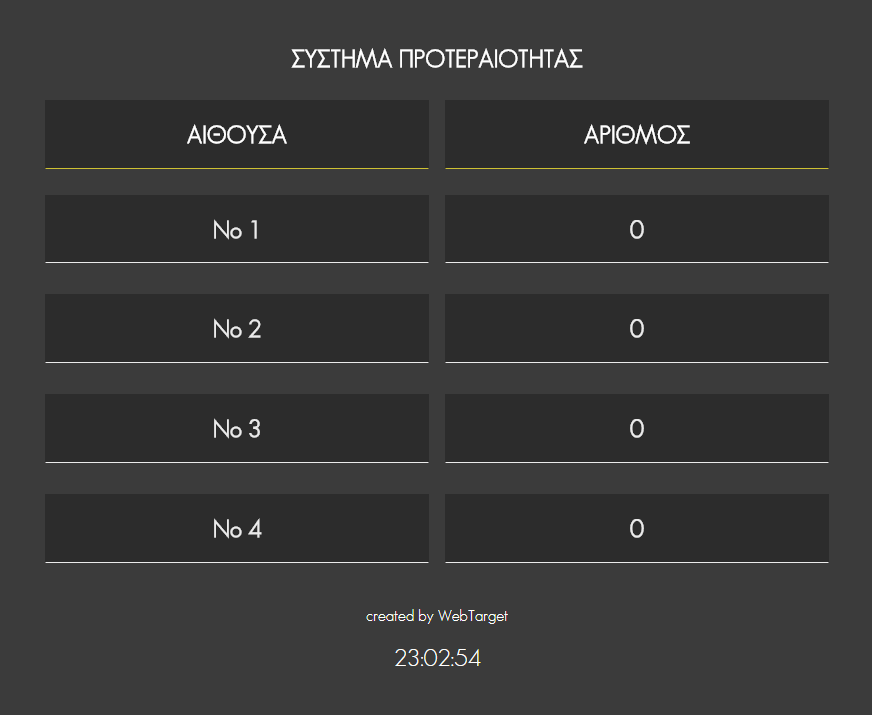Select the ΑΡΙΘΜΟΣ column header
Image resolution: width=872 pixels, height=715 pixels.
(637, 135)
